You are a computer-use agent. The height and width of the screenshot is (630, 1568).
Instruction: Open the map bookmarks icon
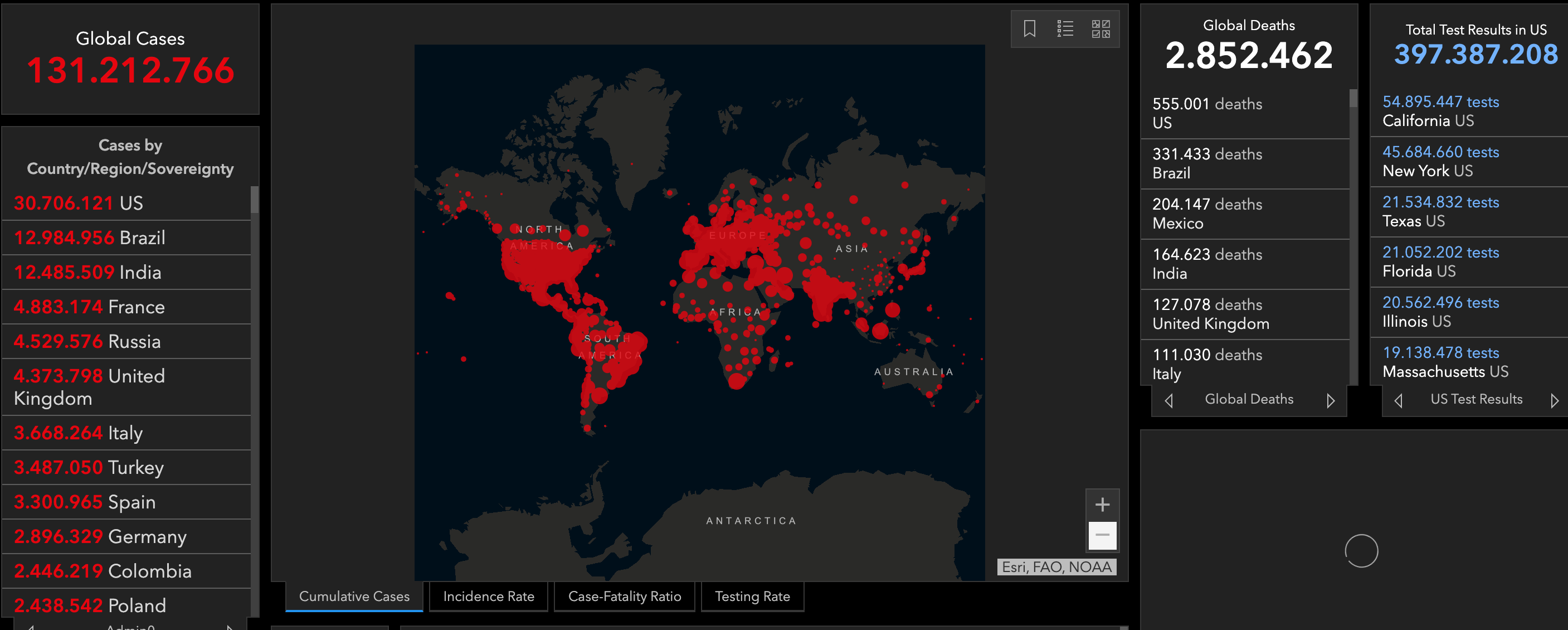pyautogui.click(x=1029, y=28)
